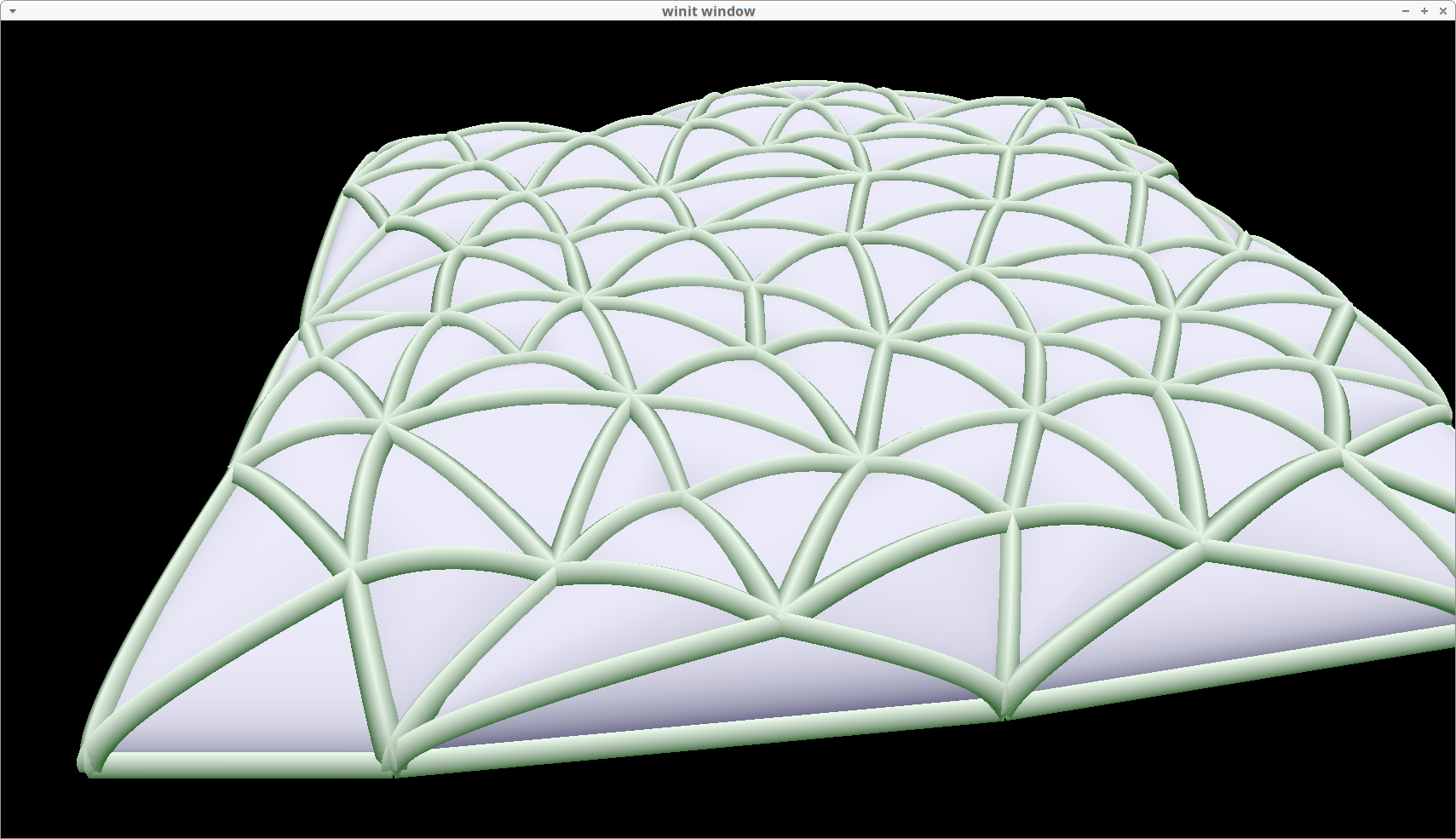This screenshot has height=839, width=1456.
Task: Click the mesh's far-left back corner
Action: click(x=368, y=158)
